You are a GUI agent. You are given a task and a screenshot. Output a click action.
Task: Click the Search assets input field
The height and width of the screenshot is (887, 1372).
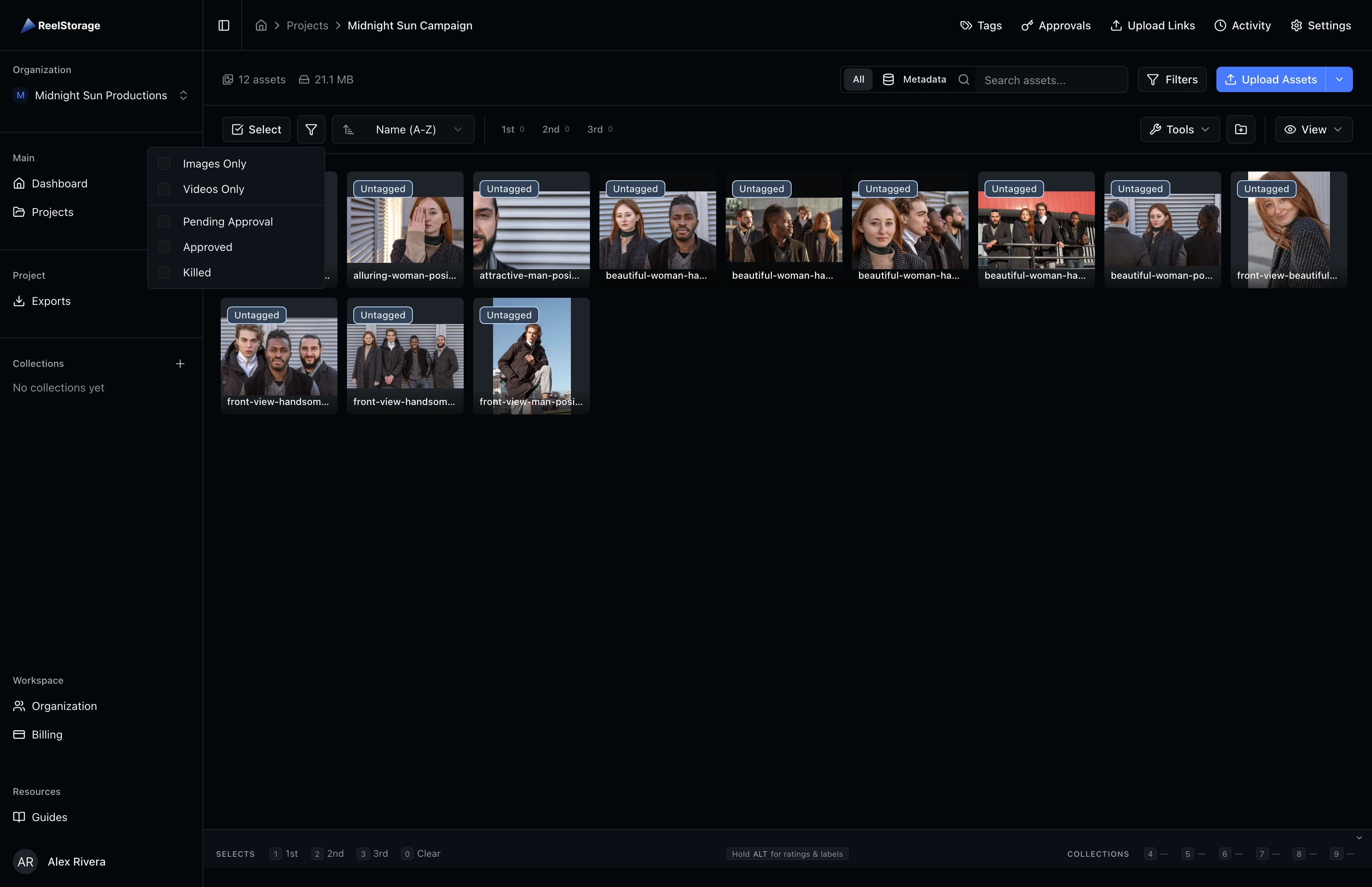(x=1051, y=80)
